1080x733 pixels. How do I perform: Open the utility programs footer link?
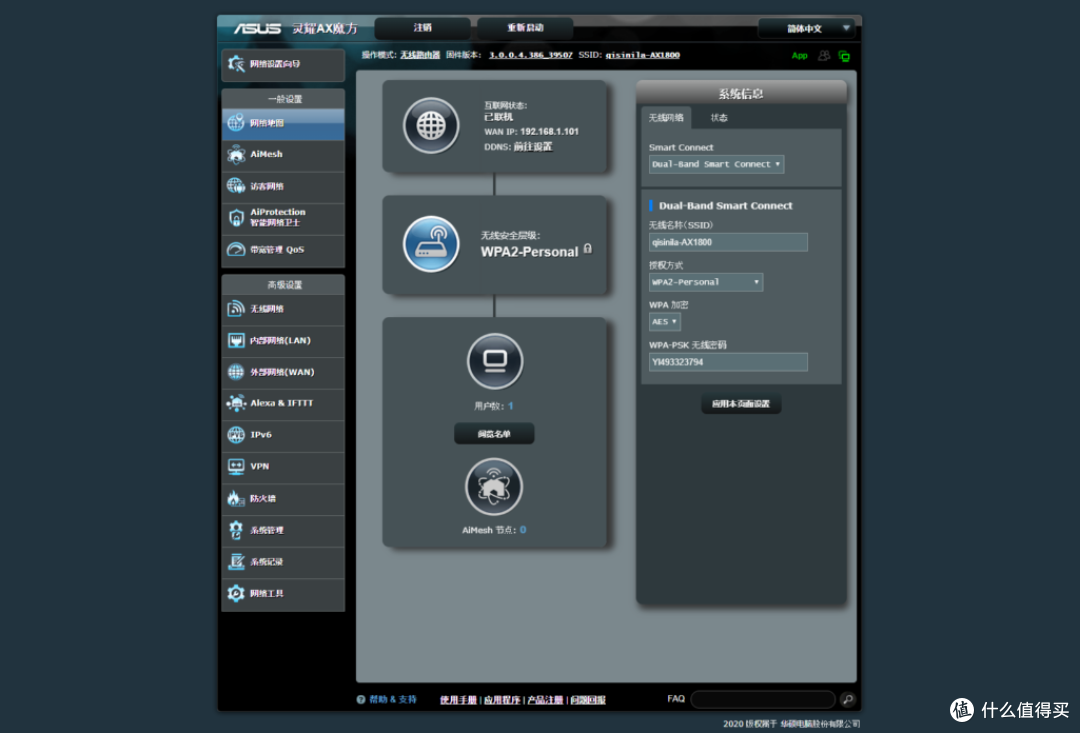click(x=501, y=700)
